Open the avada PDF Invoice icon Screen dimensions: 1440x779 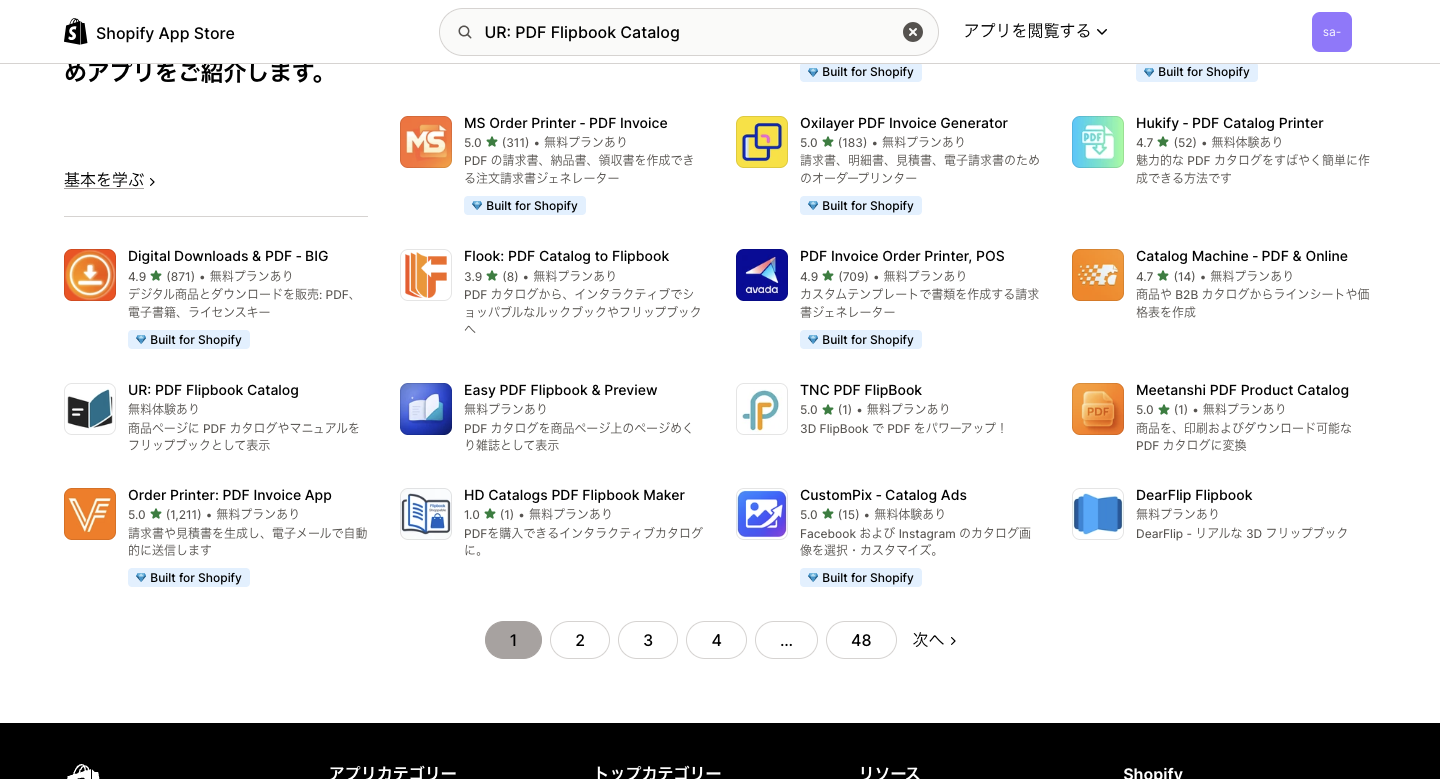pos(762,275)
